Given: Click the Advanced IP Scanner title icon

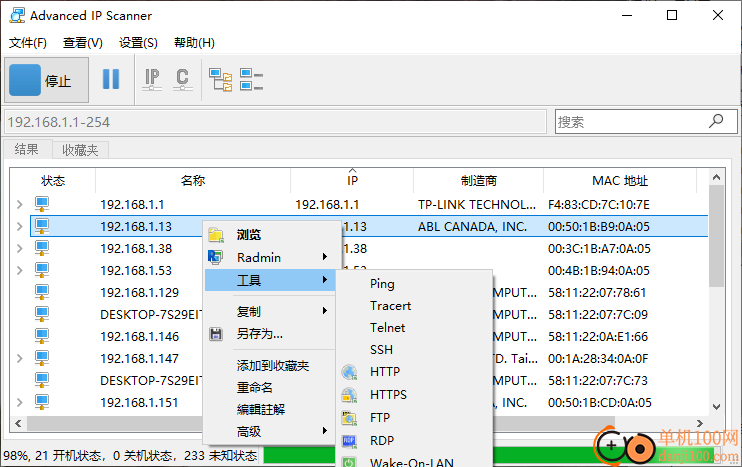Looking at the screenshot, I should click(x=17, y=15).
